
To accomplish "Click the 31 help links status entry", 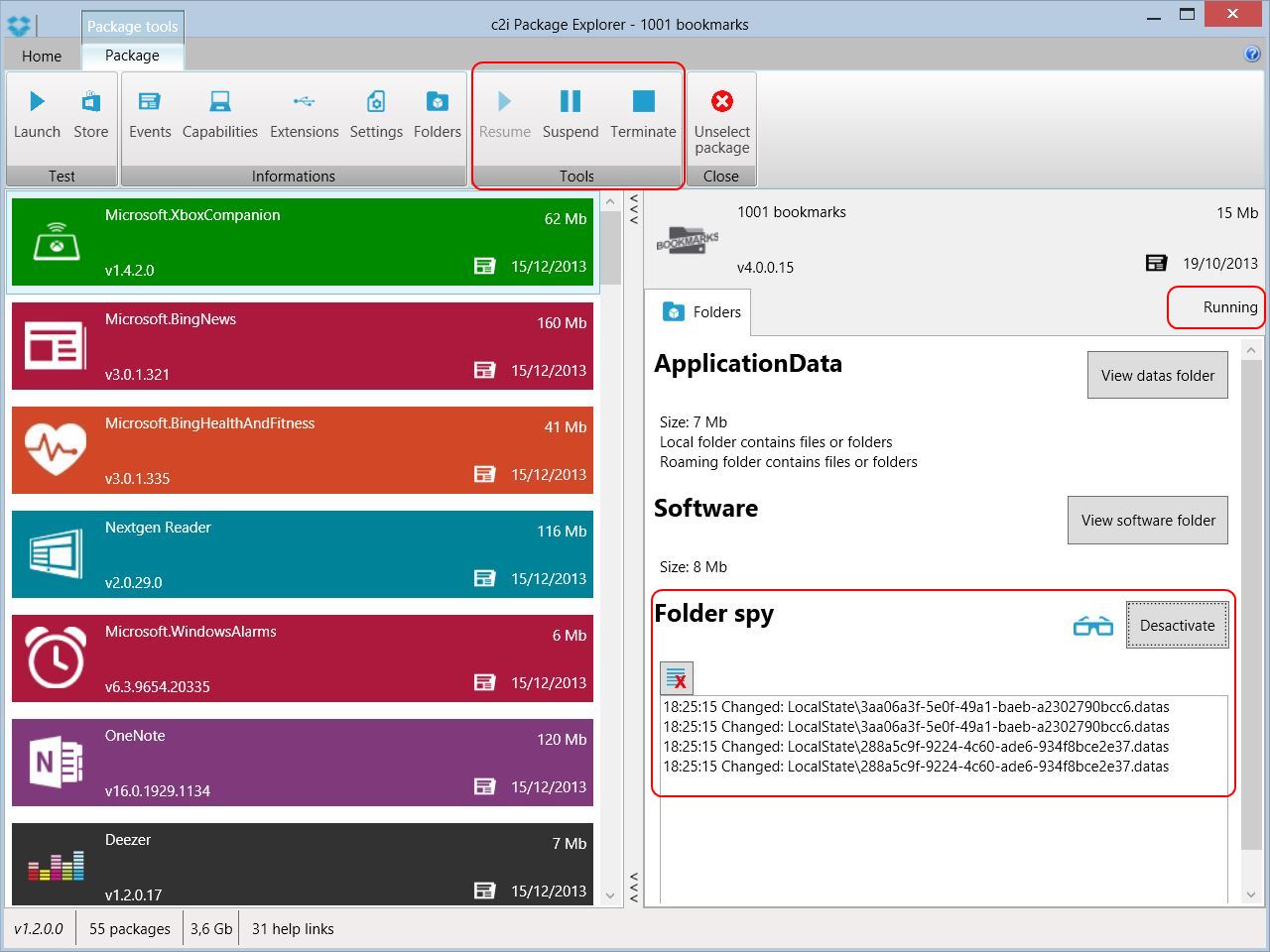I will 293,929.
